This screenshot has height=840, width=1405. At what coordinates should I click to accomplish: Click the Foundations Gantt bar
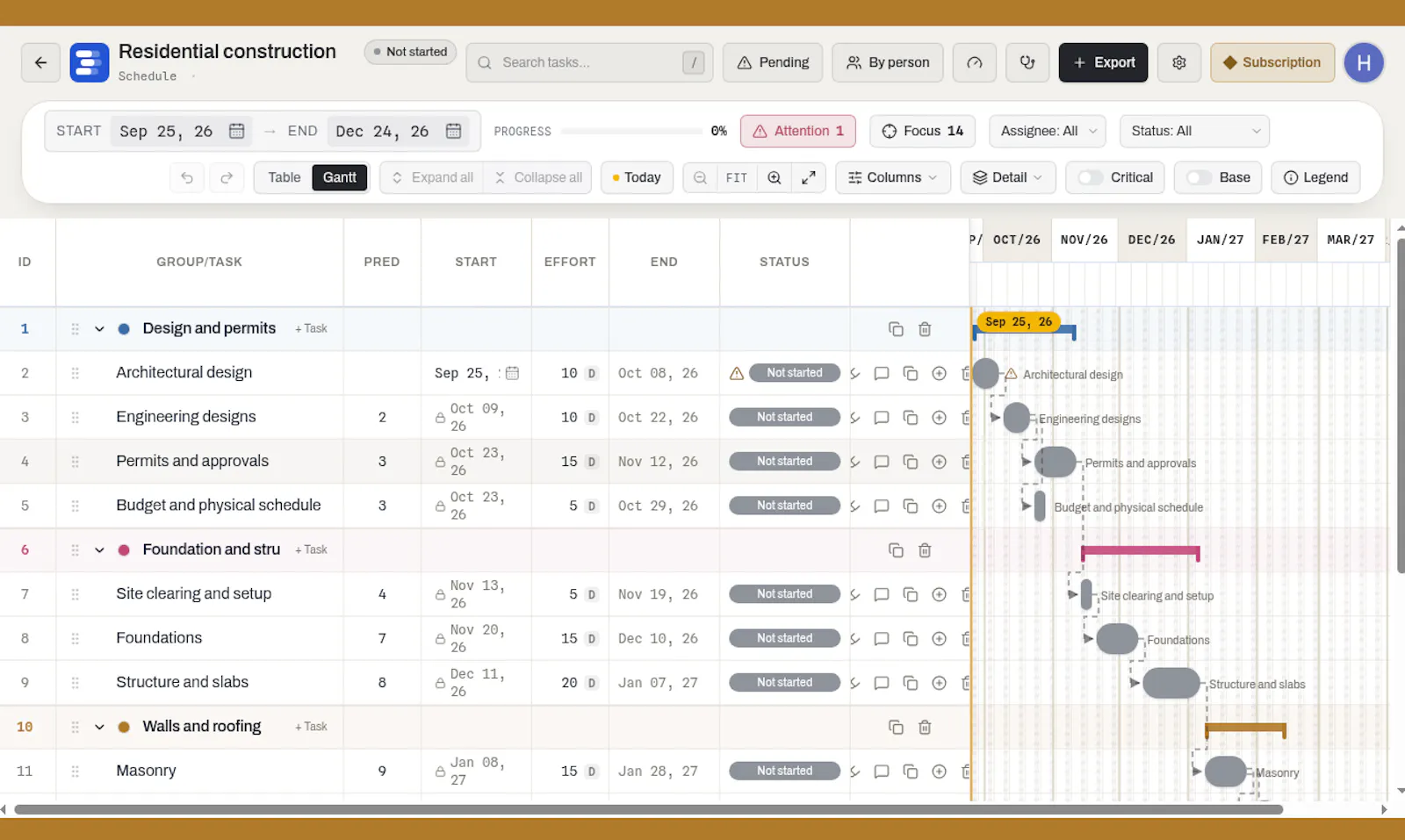1117,639
